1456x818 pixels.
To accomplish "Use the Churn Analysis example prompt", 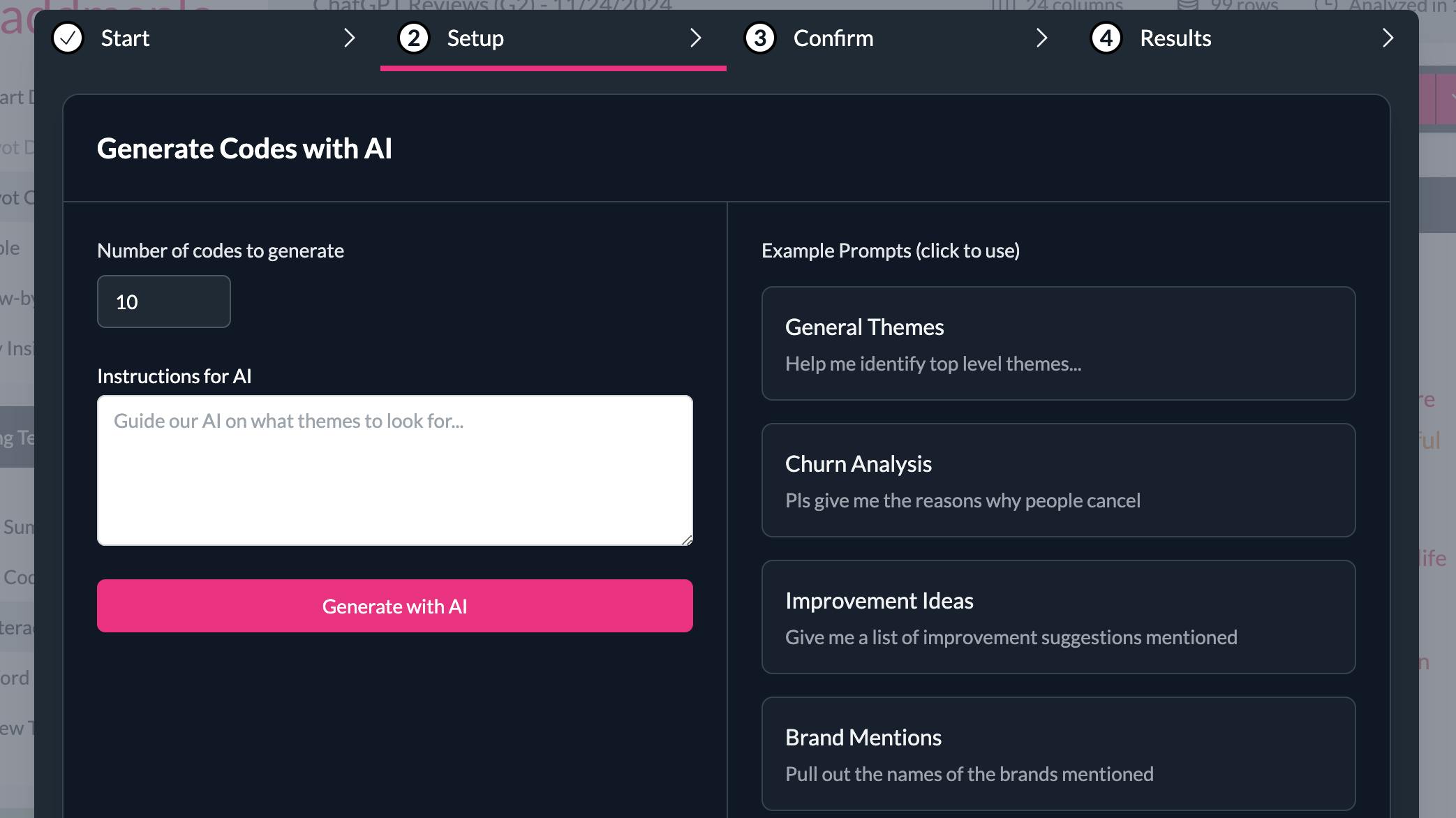I will tap(1057, 480).
